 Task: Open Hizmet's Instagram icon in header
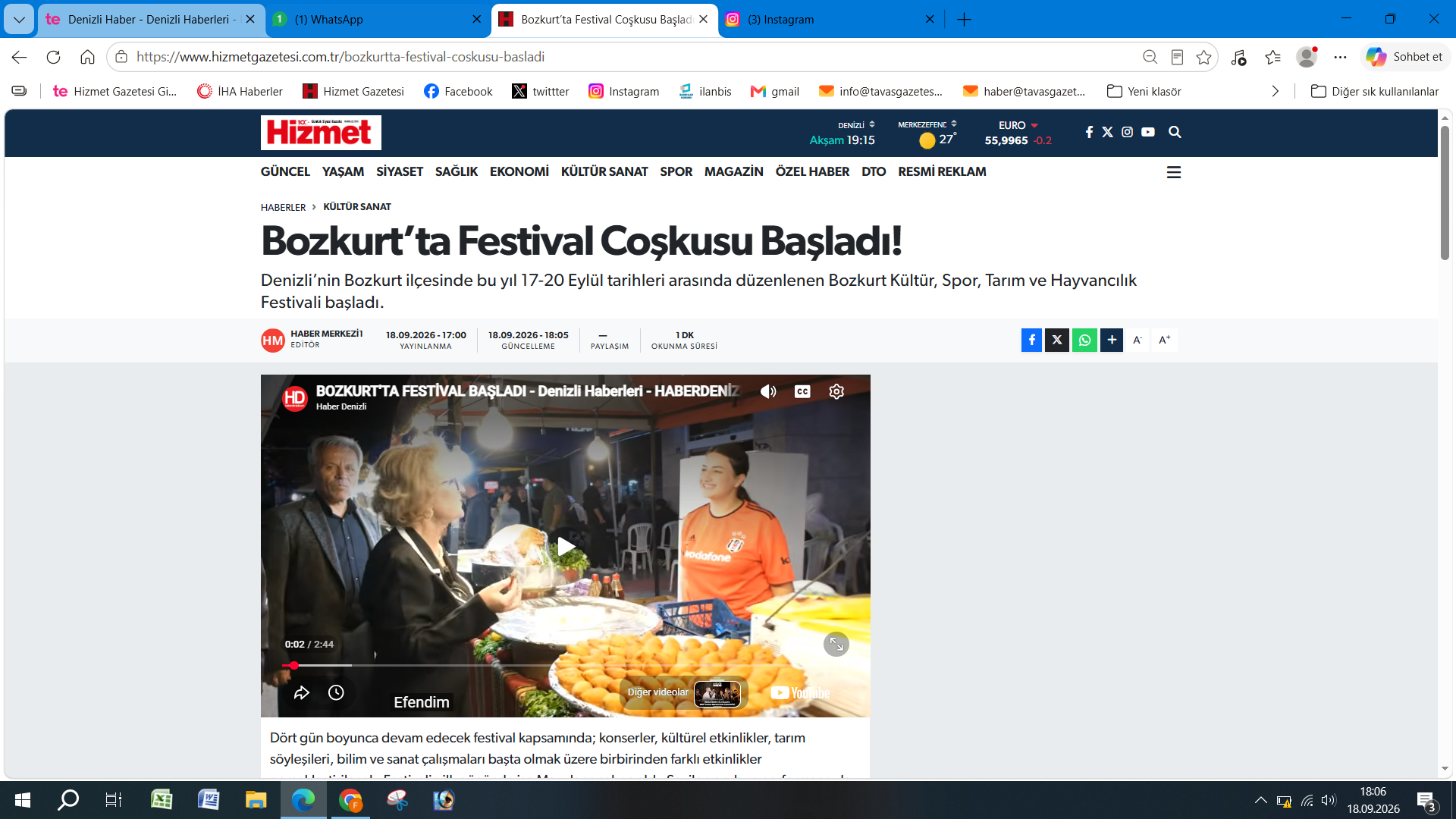pos(1128,132)
